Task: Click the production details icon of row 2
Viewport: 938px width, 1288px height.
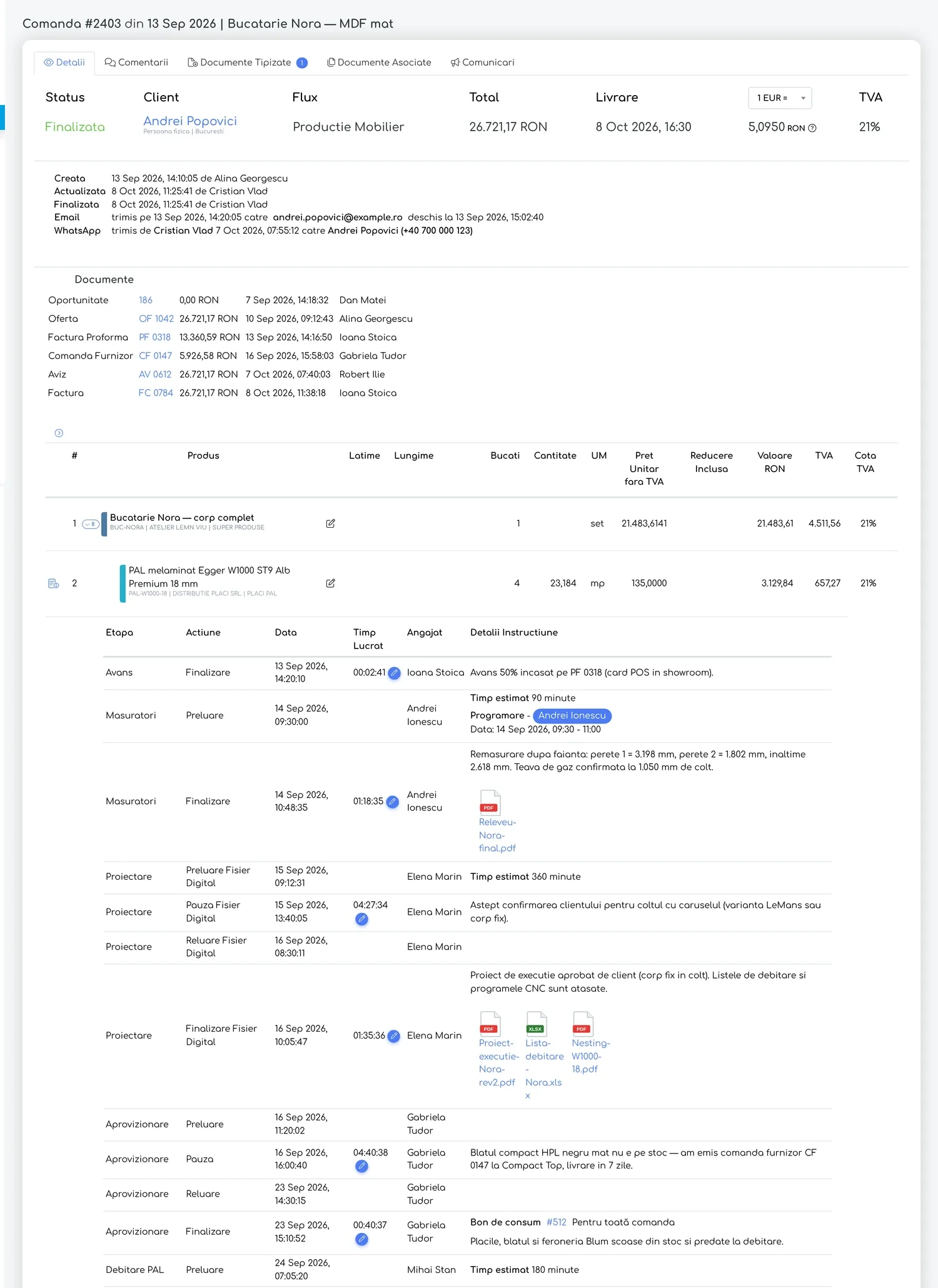Action: tap(54, 583)
